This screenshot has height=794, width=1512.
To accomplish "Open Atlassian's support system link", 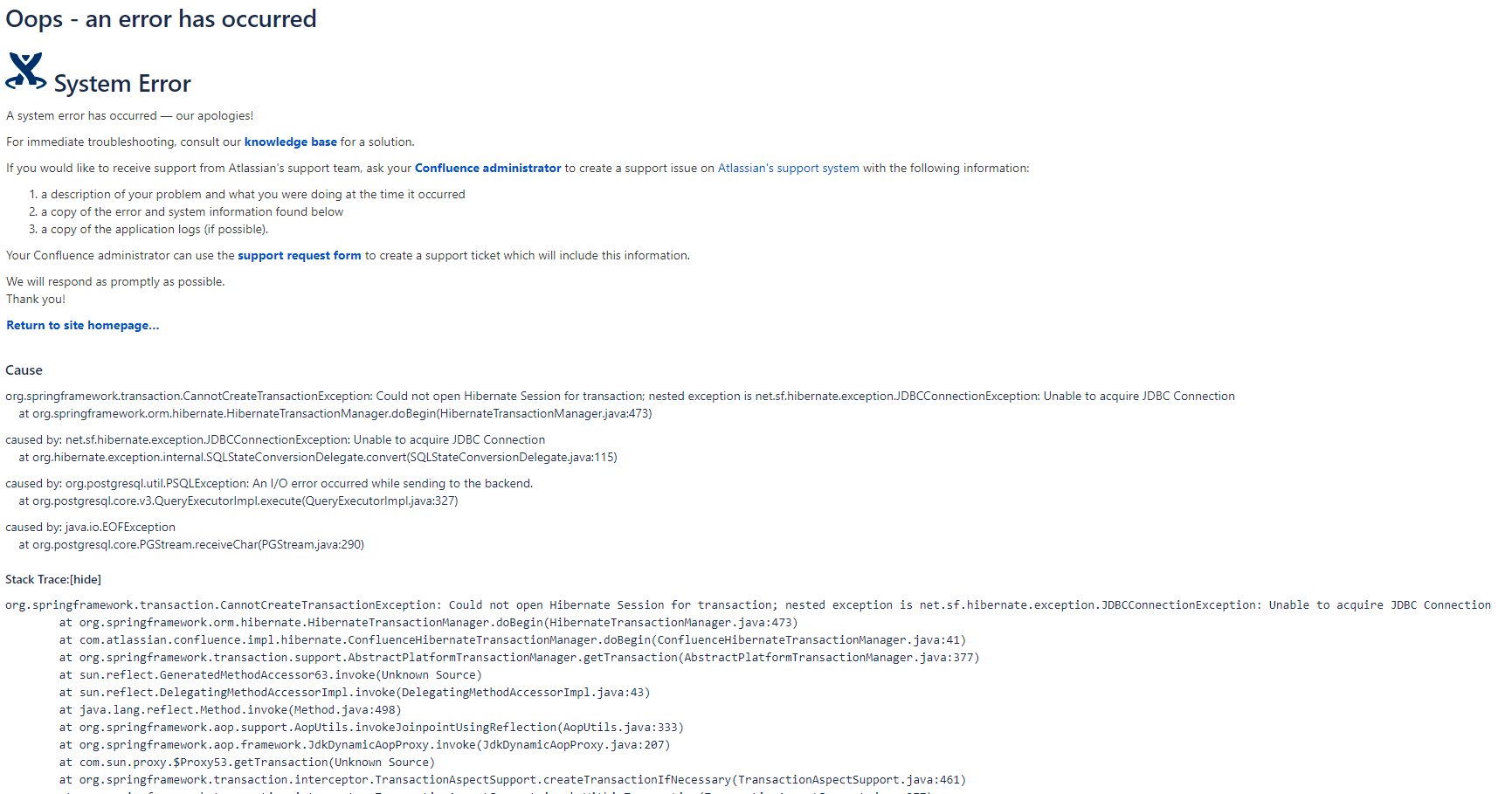I will pos(787,168).
